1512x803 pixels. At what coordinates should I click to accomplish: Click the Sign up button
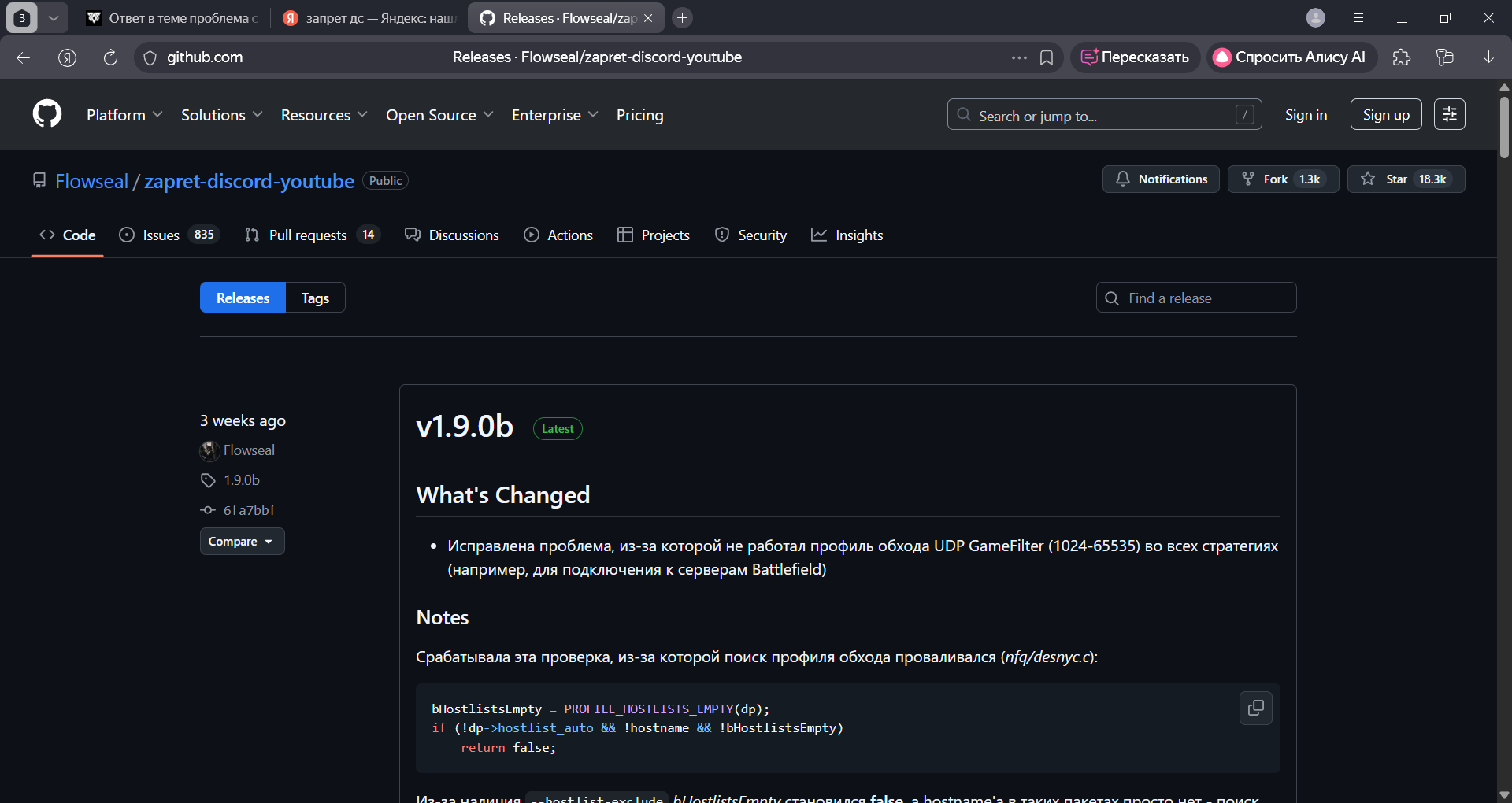(1385, 115)
